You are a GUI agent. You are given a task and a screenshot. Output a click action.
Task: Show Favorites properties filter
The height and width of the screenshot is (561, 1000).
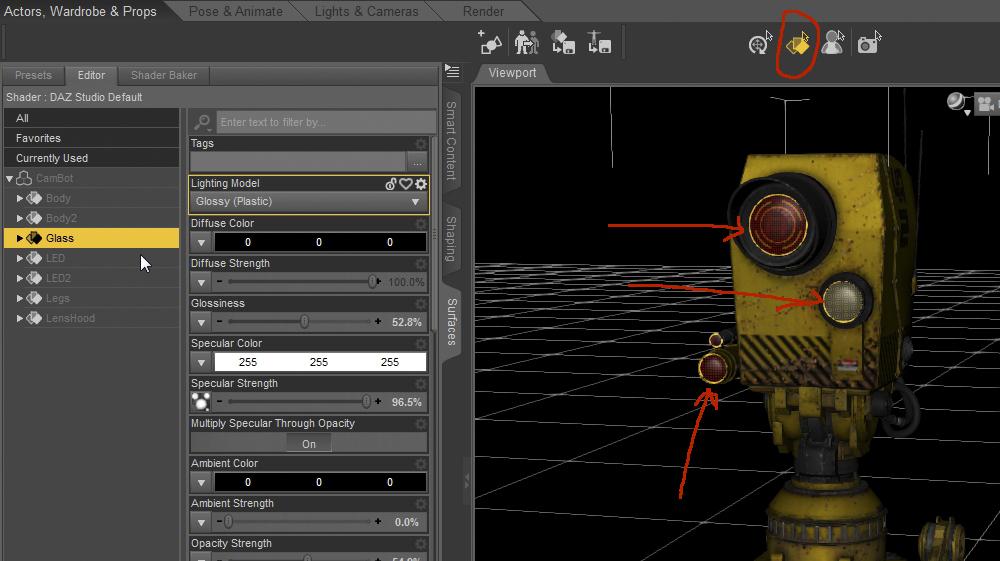coord(92,138)
